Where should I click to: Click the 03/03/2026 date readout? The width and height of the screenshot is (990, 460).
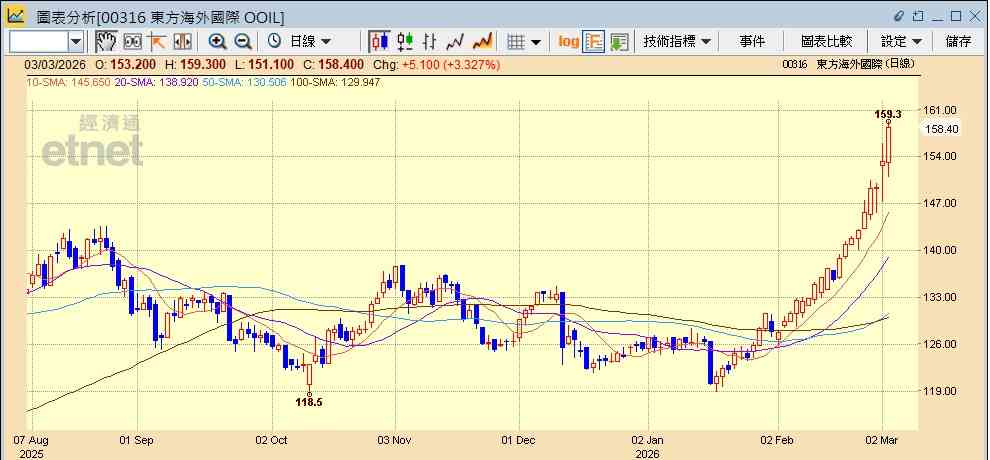[x=56, y=64]
